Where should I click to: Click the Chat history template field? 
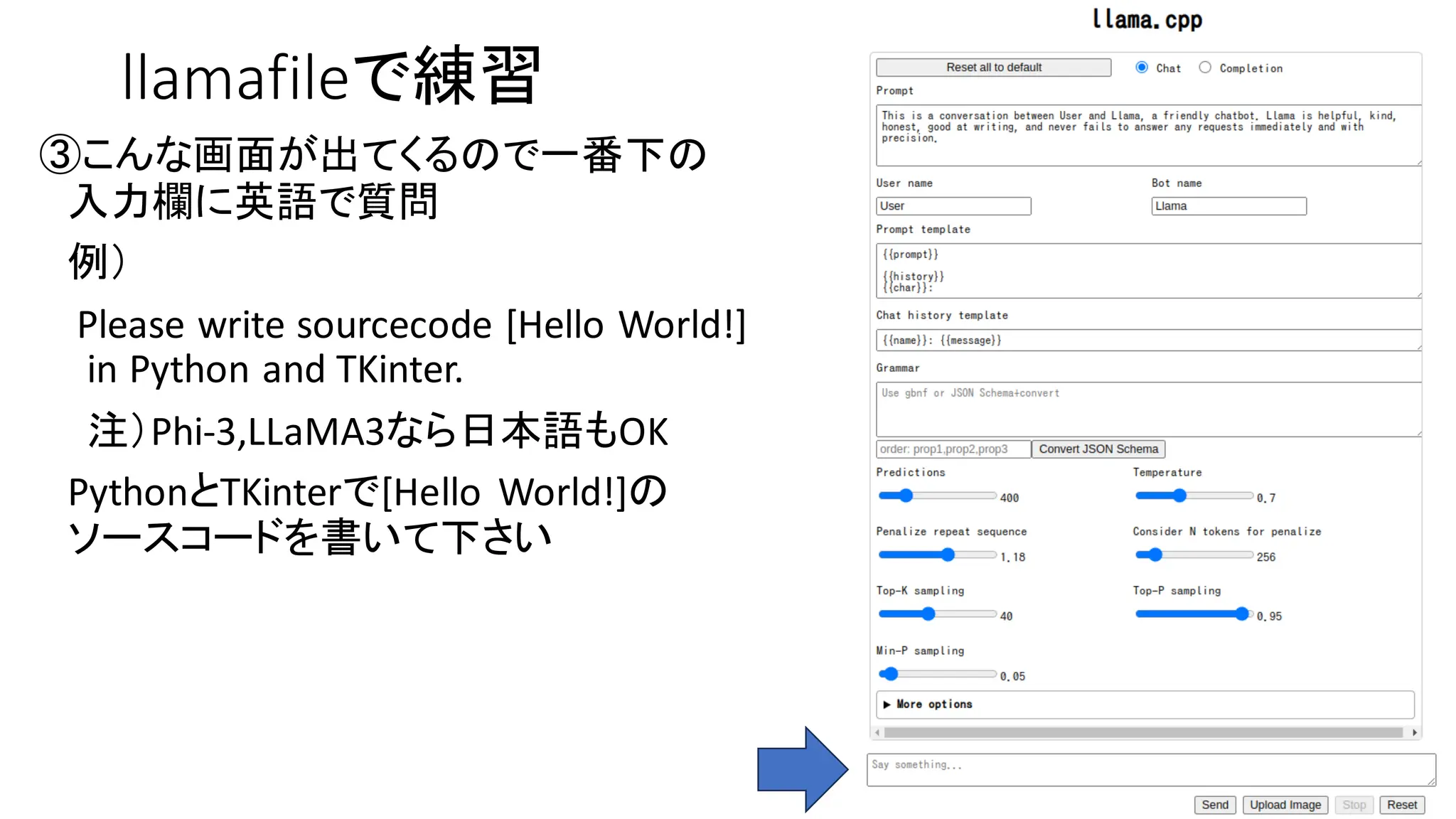1149,340
